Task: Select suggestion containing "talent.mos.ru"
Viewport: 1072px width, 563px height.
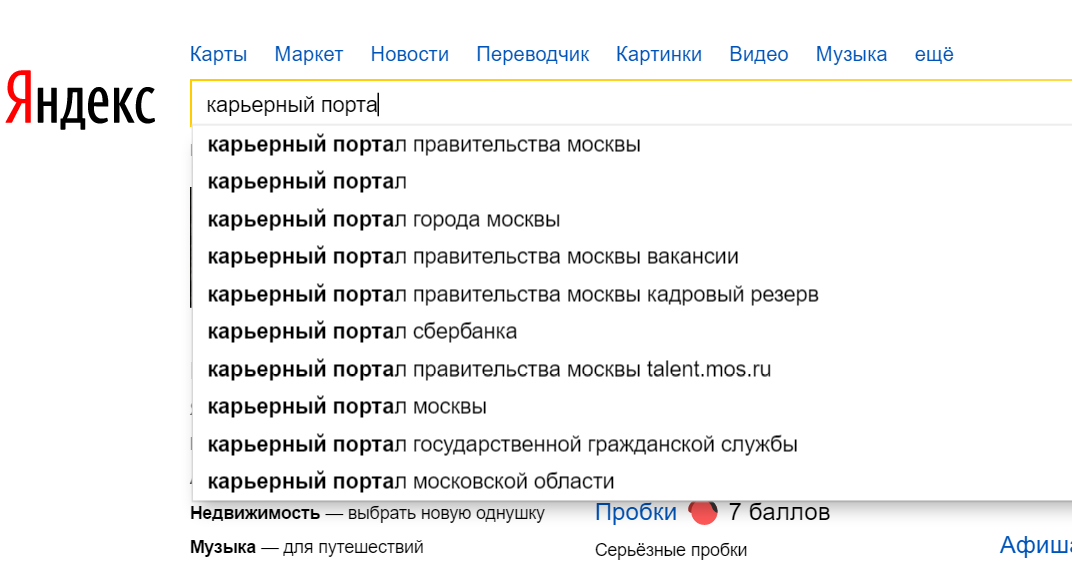Action: tap(489, 369)
